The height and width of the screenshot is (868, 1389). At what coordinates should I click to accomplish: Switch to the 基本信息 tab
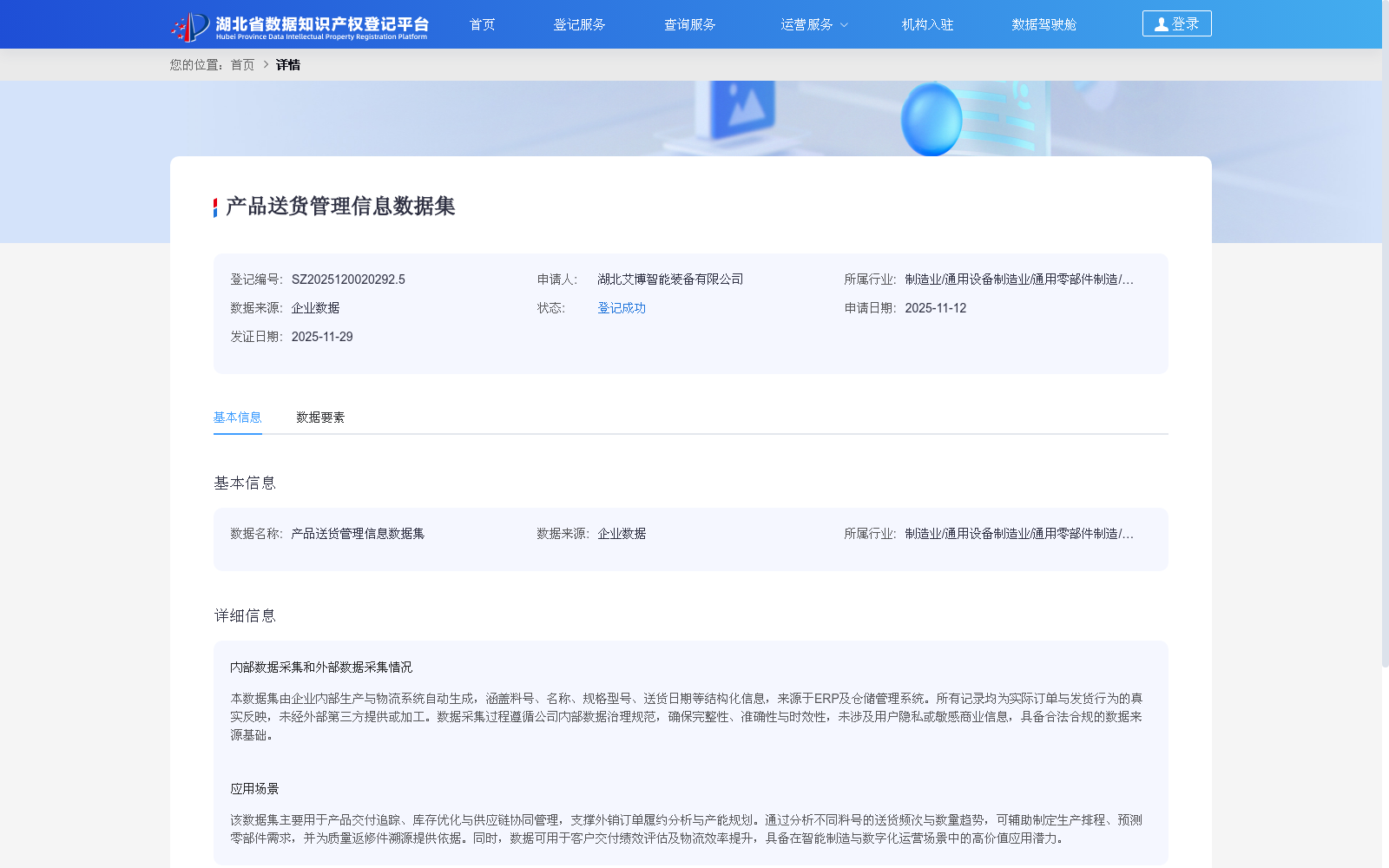coord(238,418)
